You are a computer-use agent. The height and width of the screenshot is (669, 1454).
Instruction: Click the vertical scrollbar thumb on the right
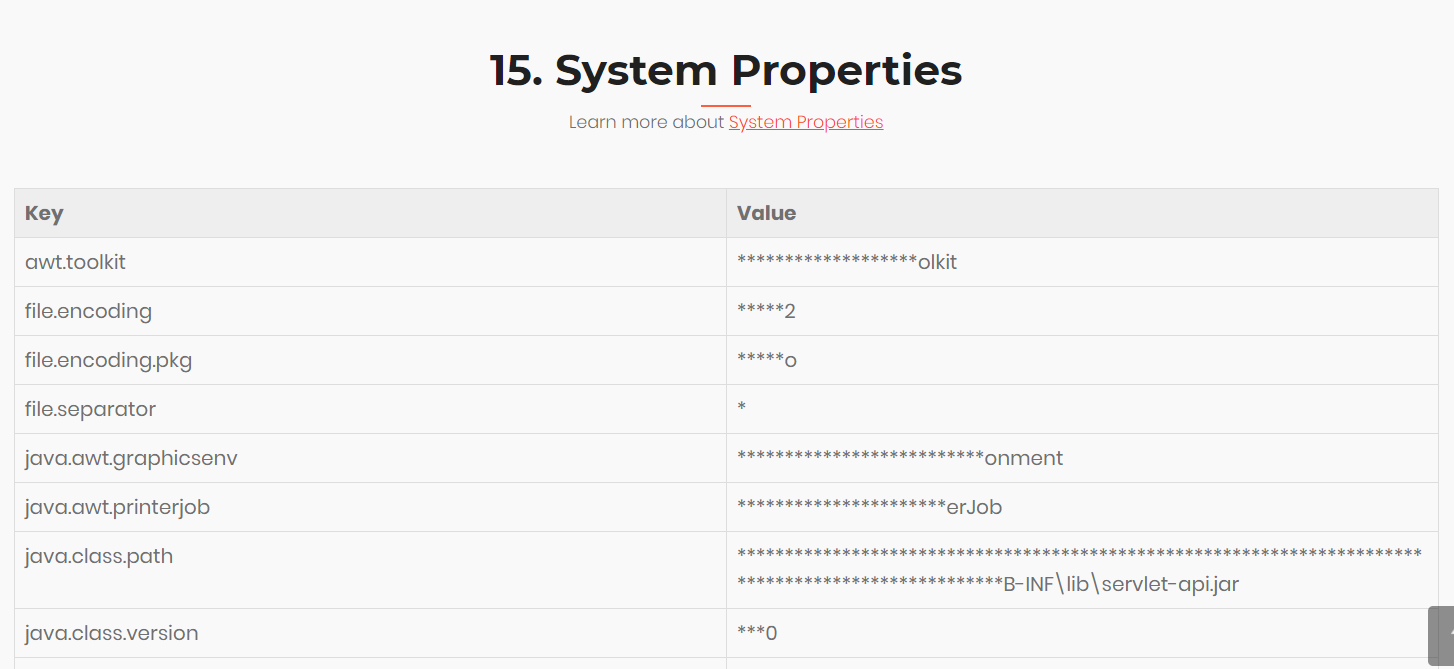tap(1444, 637)
